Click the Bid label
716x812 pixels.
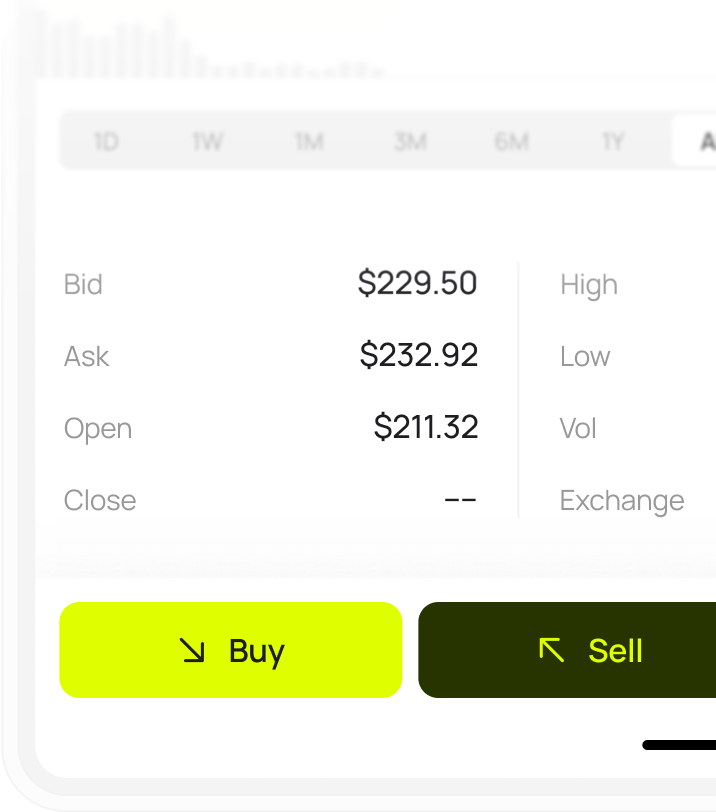83,284
